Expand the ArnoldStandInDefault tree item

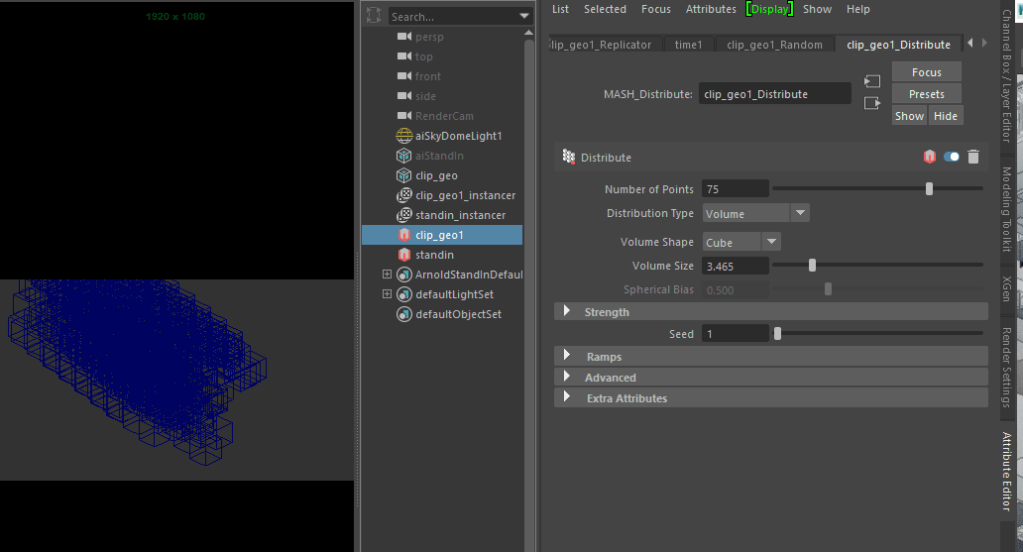click(387, 275)
